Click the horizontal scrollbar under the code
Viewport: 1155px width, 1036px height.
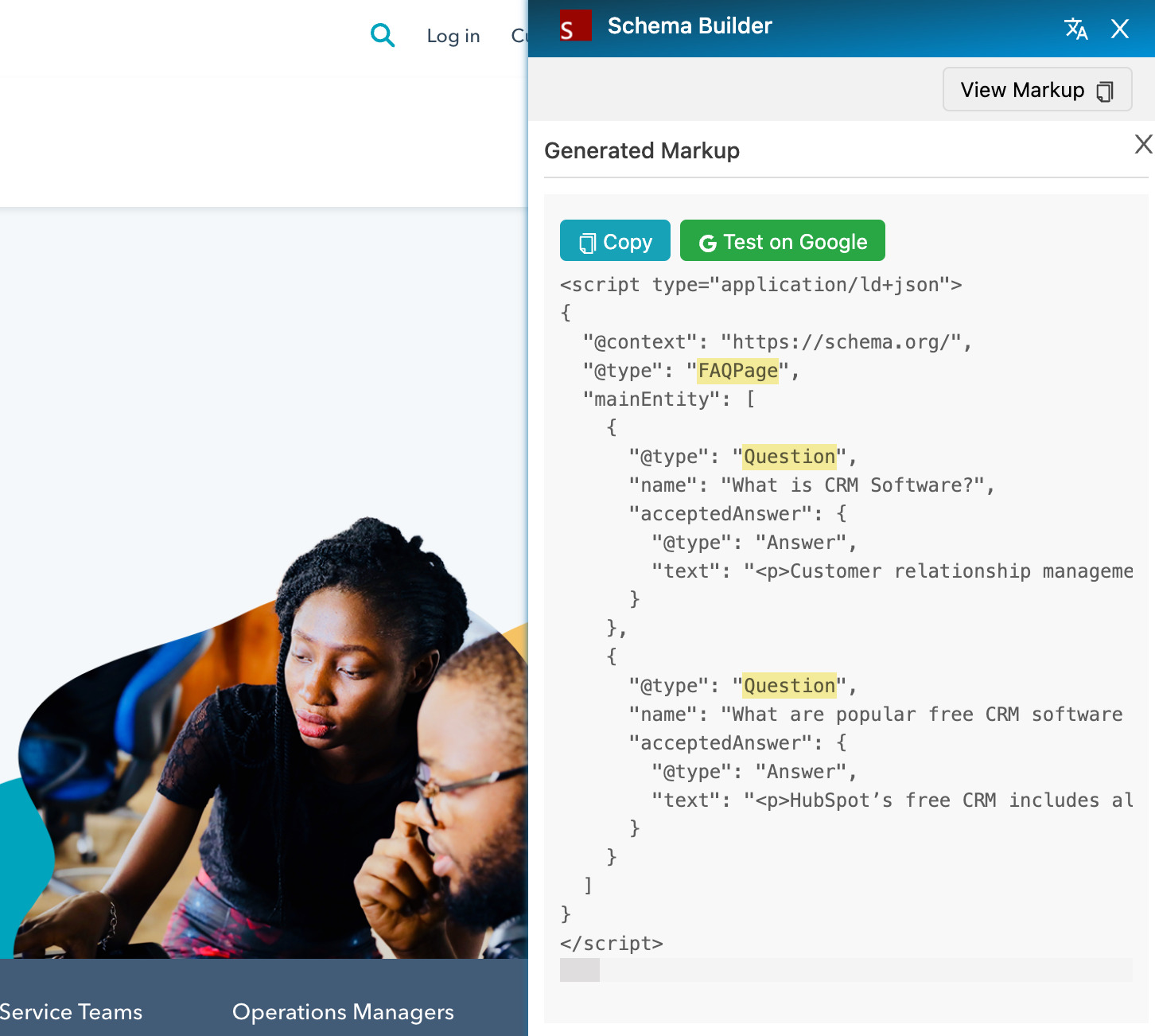pos(579,971)
